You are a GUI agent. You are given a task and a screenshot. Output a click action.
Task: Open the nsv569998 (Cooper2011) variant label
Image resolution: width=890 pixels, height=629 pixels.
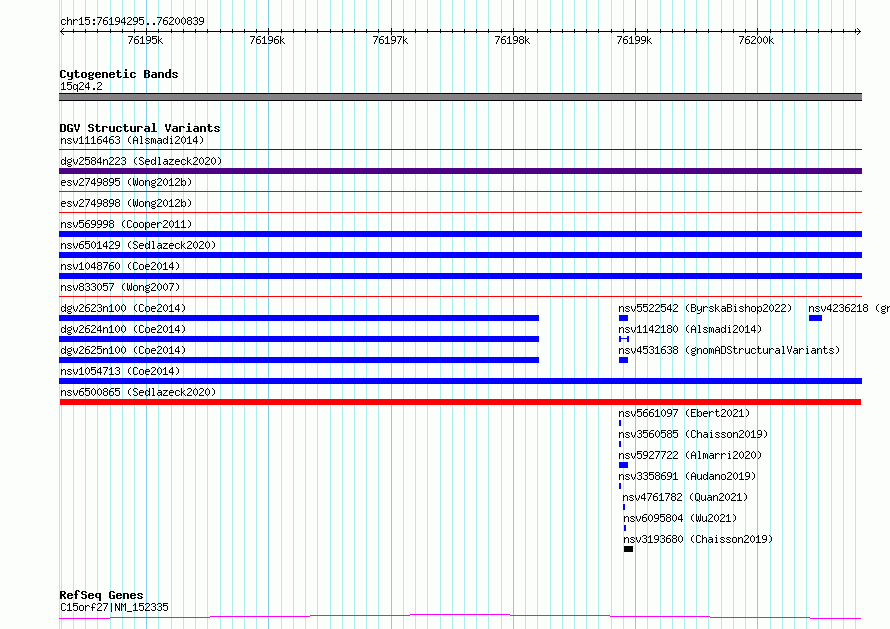[126, 224]
